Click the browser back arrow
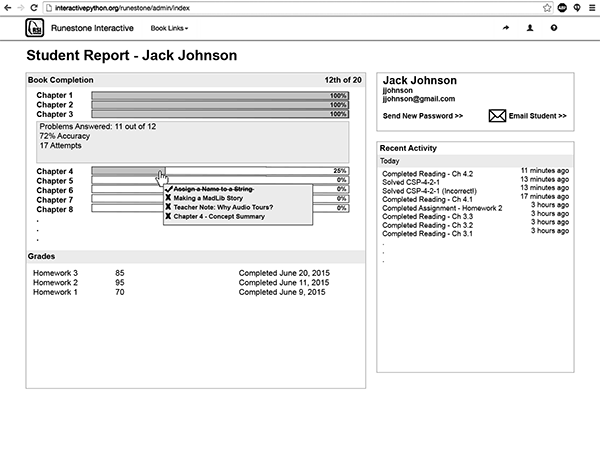This screenshot has height=457, width=600. [x=7, y=8]
